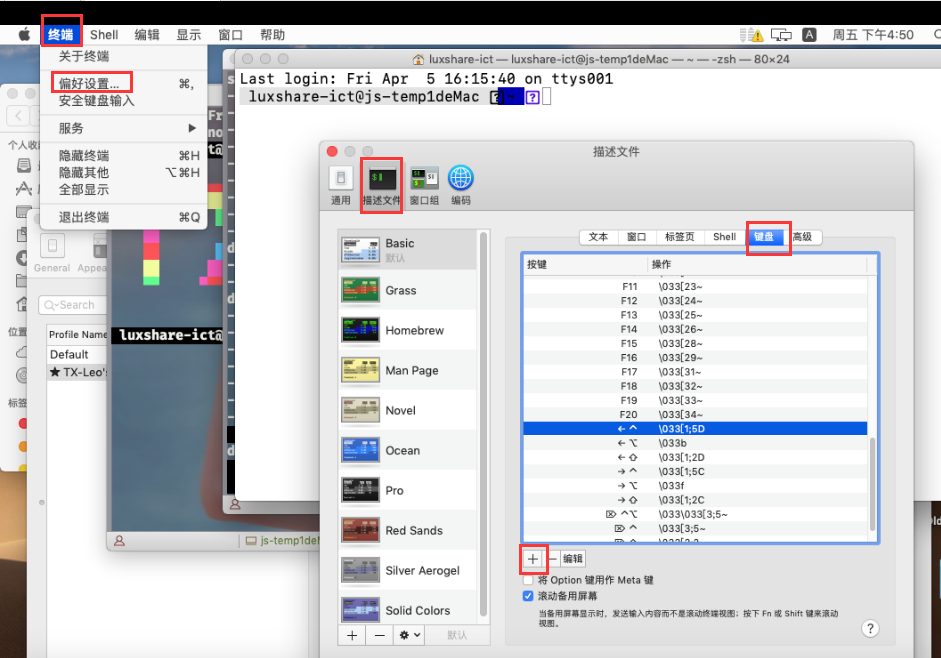The height and width of the screenshot is (658, 941).
Task: Switch to the 文本 tab
Action: 598,237
